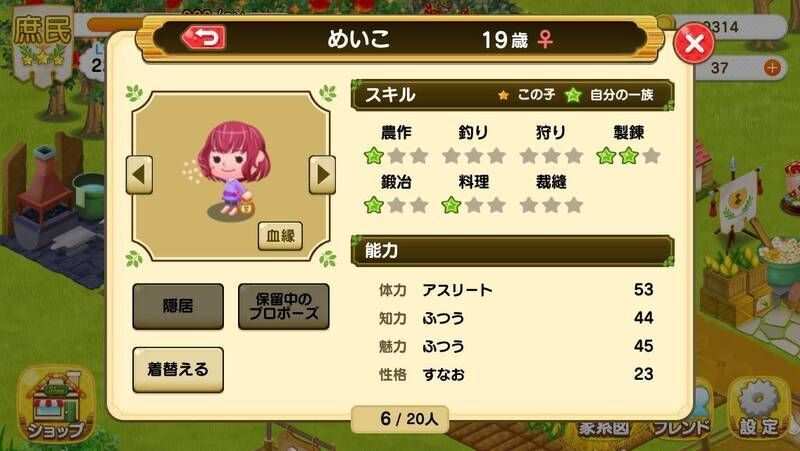Tap the red back arrow button
Image resolution: width=800 pixels, height=451 pixels.
(204, 38)
